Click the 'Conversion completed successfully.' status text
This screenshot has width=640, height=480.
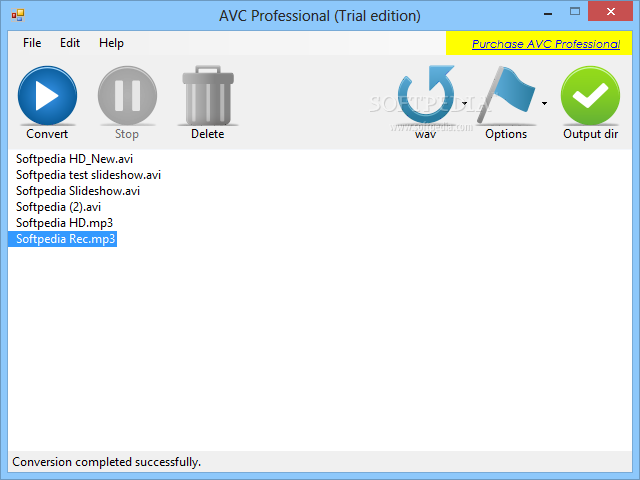107,462
